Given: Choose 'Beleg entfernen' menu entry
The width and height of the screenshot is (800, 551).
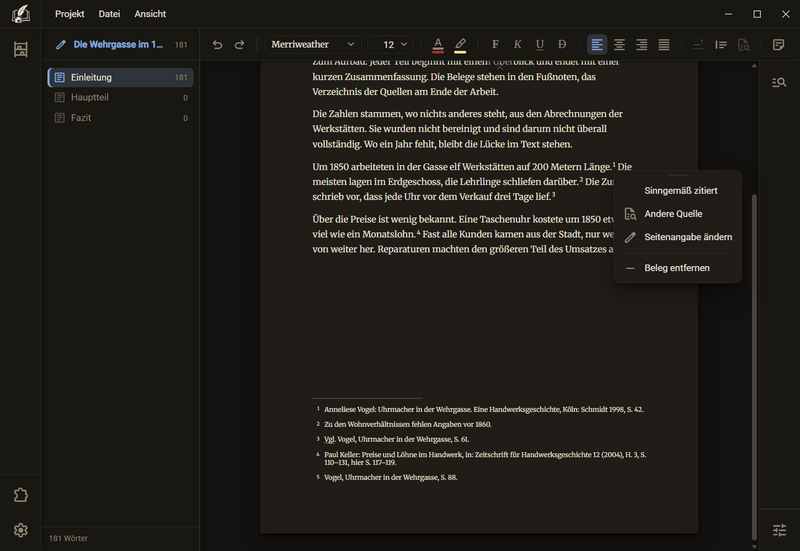Looking at the screenshot, I should 677,268.
